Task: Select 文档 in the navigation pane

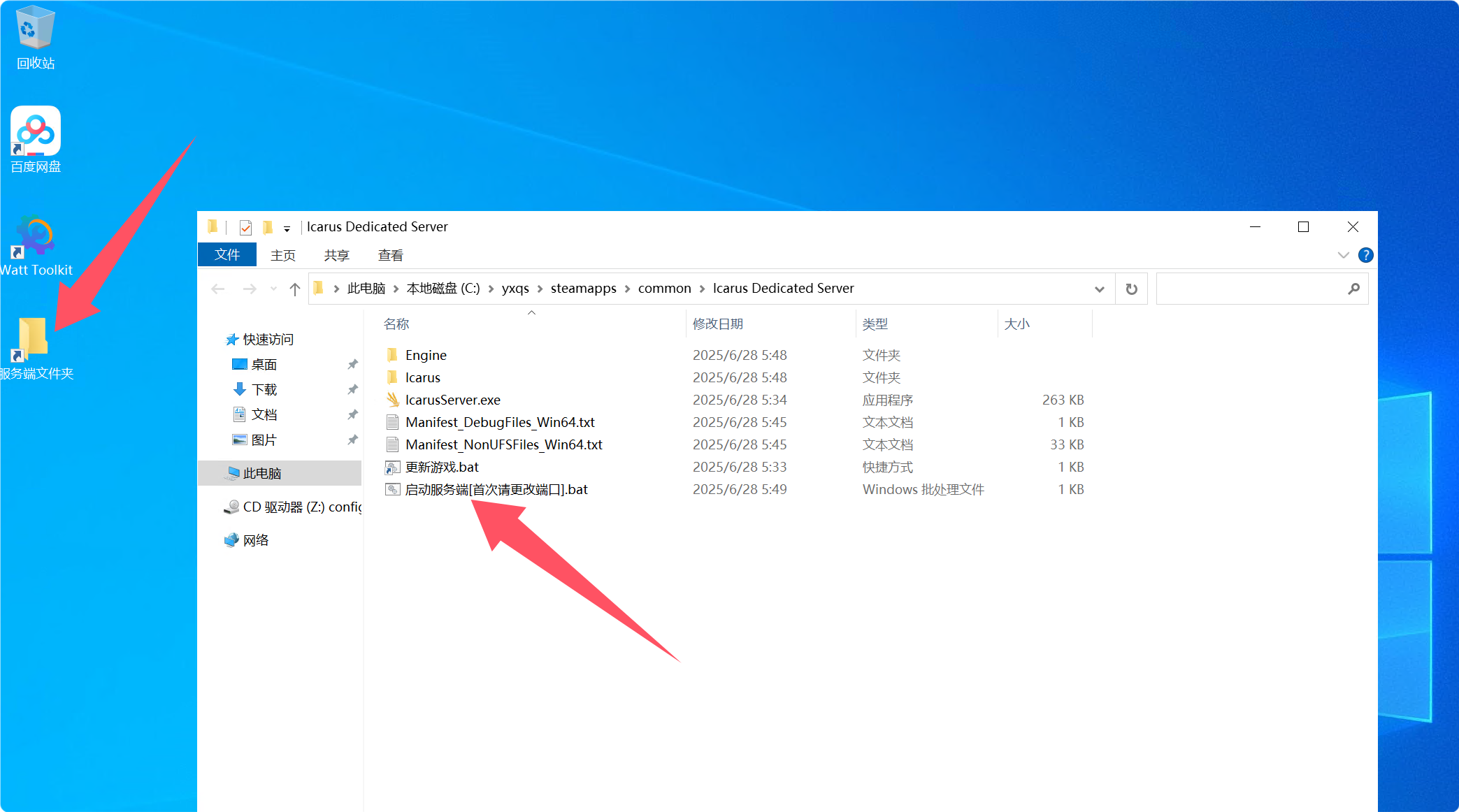Action: [x=264, y=415]
